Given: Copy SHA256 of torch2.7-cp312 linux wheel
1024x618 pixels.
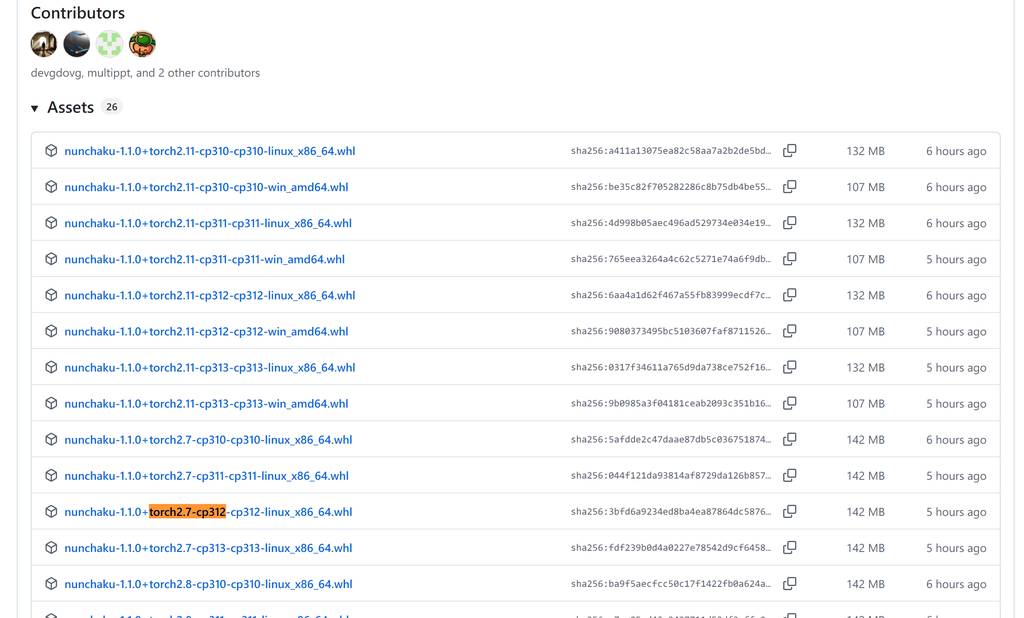Looking at the screenshot, I should click(789, 511).
